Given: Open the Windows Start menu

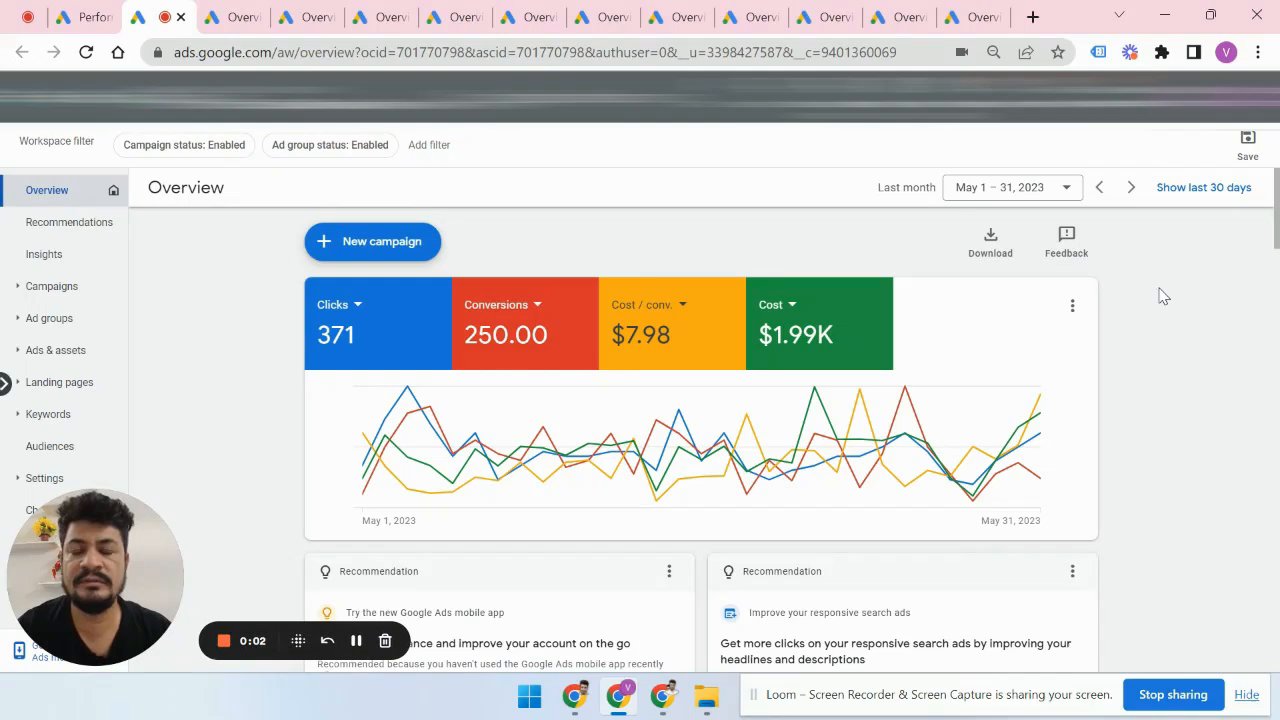Looking at the screenshot, I should (x=530, y=696).
